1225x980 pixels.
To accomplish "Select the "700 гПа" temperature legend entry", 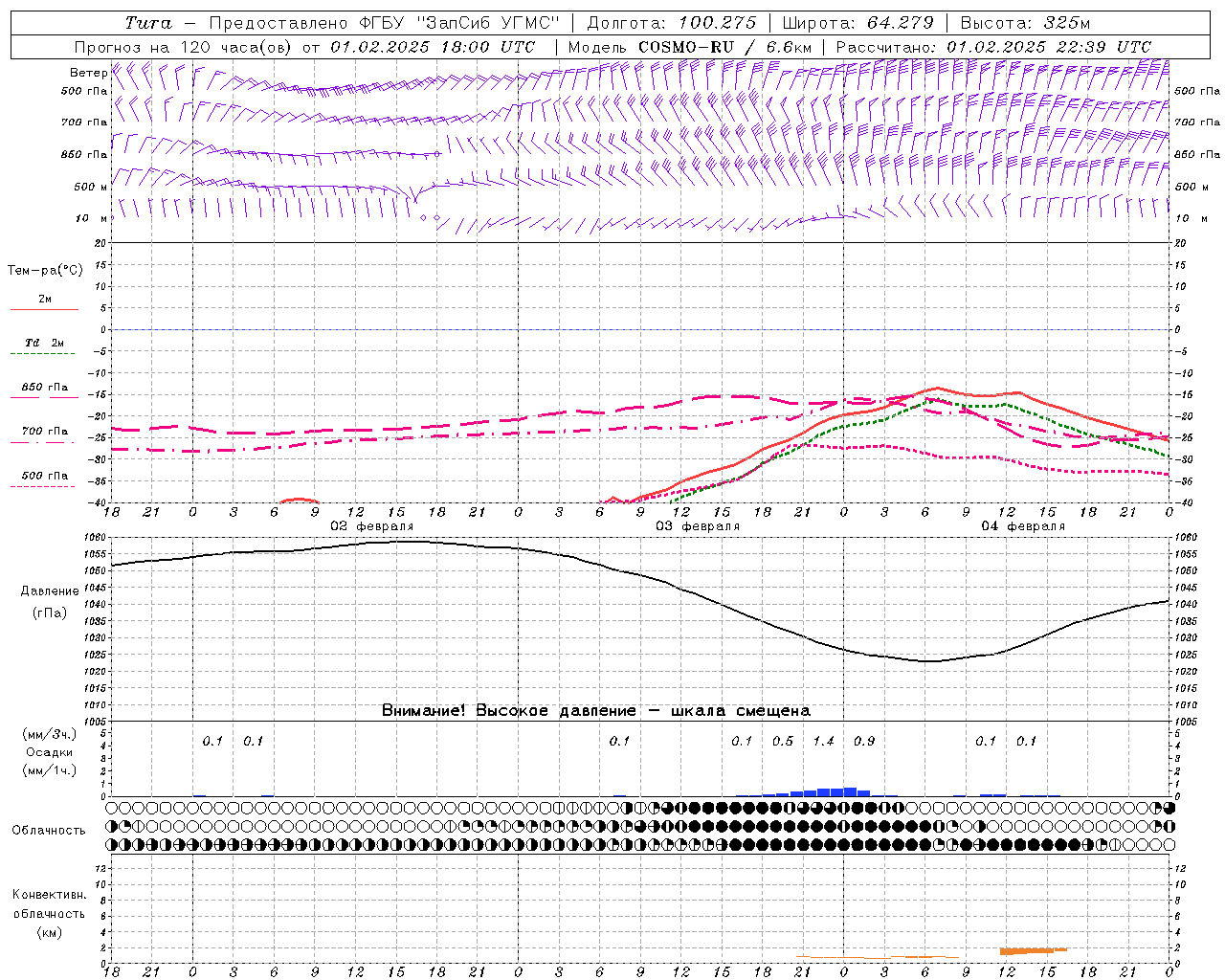I will pyautogui.click(x=44, y=432).
